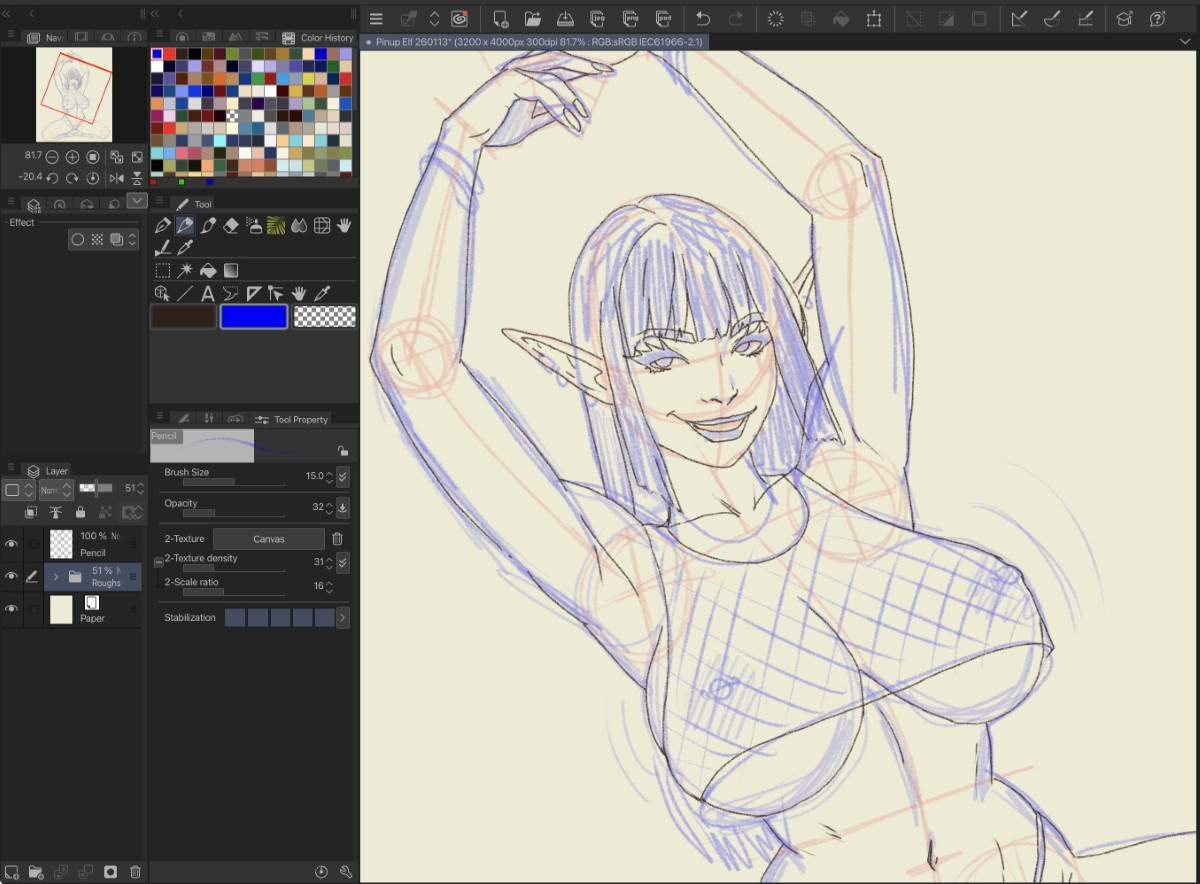The width and height of the screenshot is (1200, 884).
Task: Choose the Fill bucket tool
Action: click(208, 270)
